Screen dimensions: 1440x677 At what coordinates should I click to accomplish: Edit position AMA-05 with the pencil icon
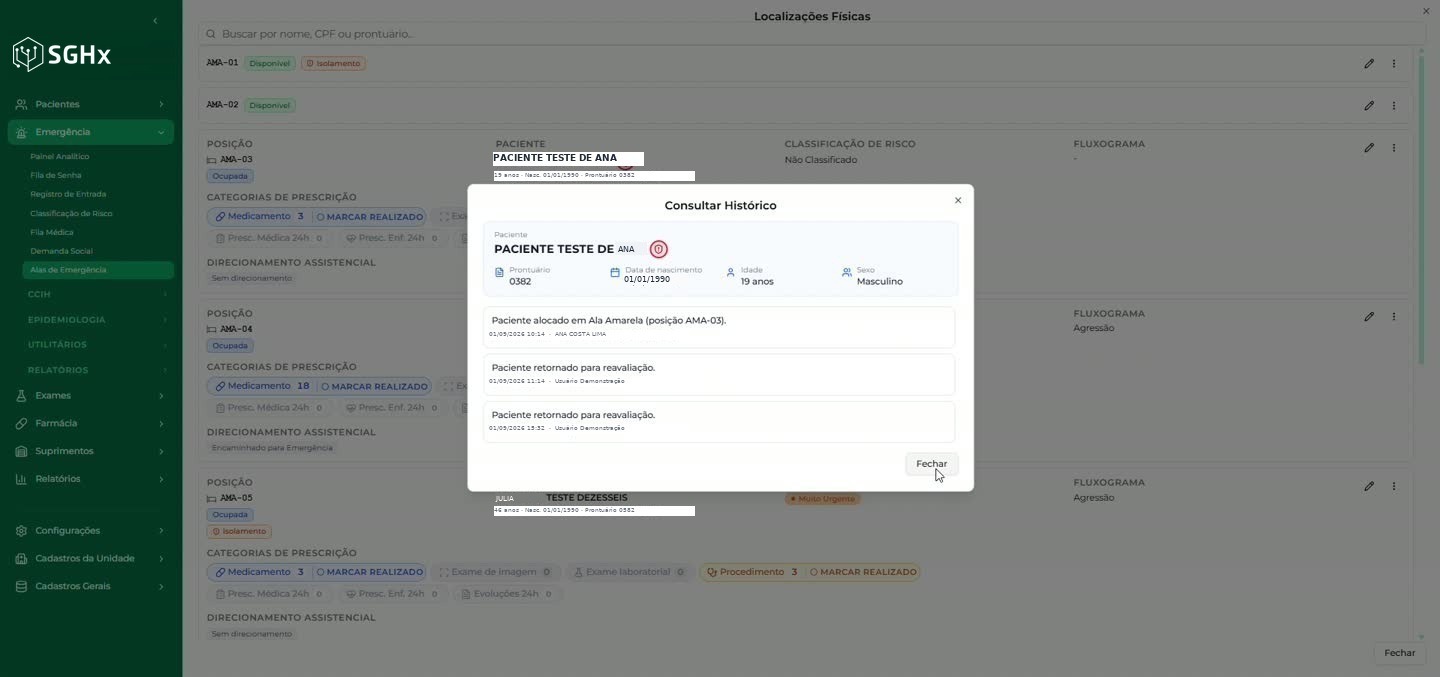click(x=1369, y=486)
